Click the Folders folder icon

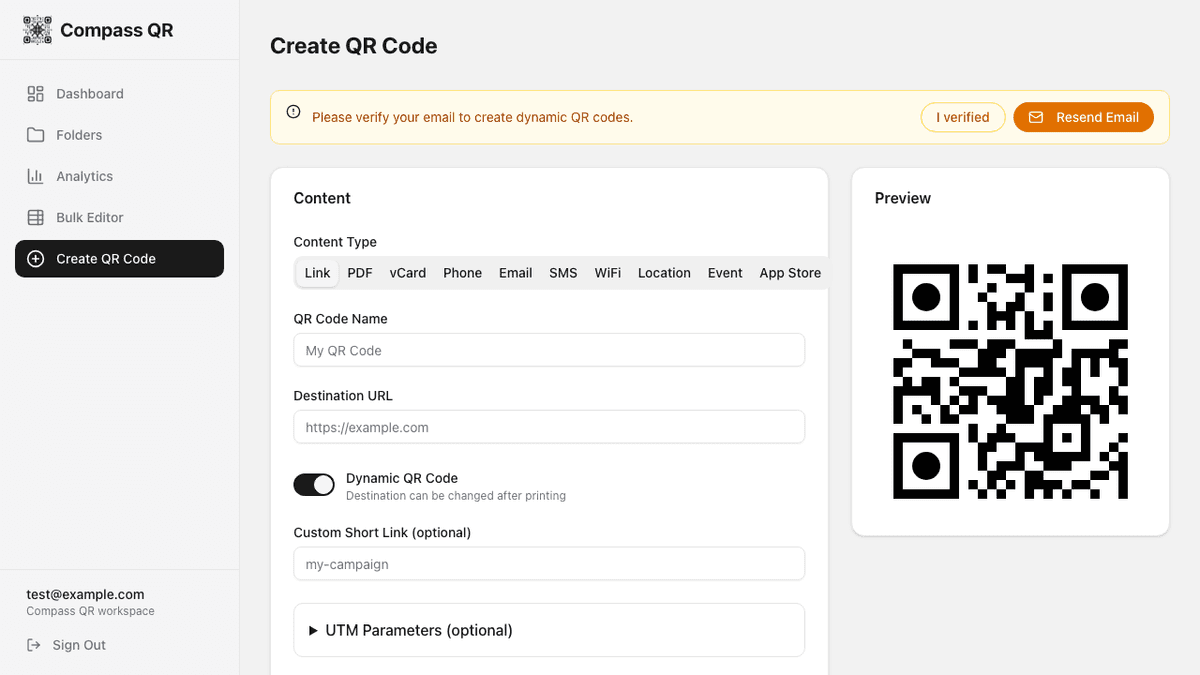click(x=36, y=135)
